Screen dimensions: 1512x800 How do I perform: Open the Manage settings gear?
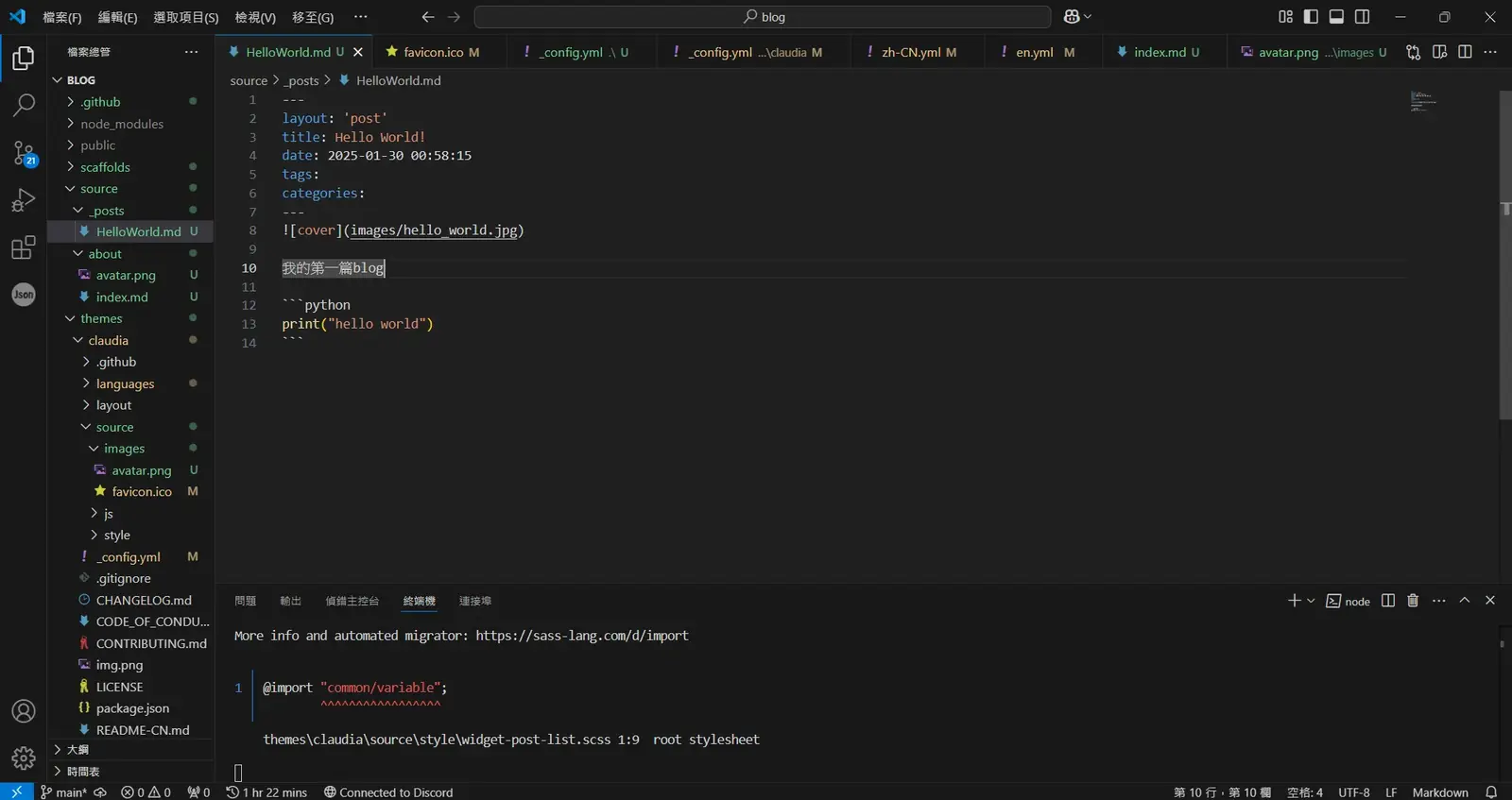[x=24, y=757]
